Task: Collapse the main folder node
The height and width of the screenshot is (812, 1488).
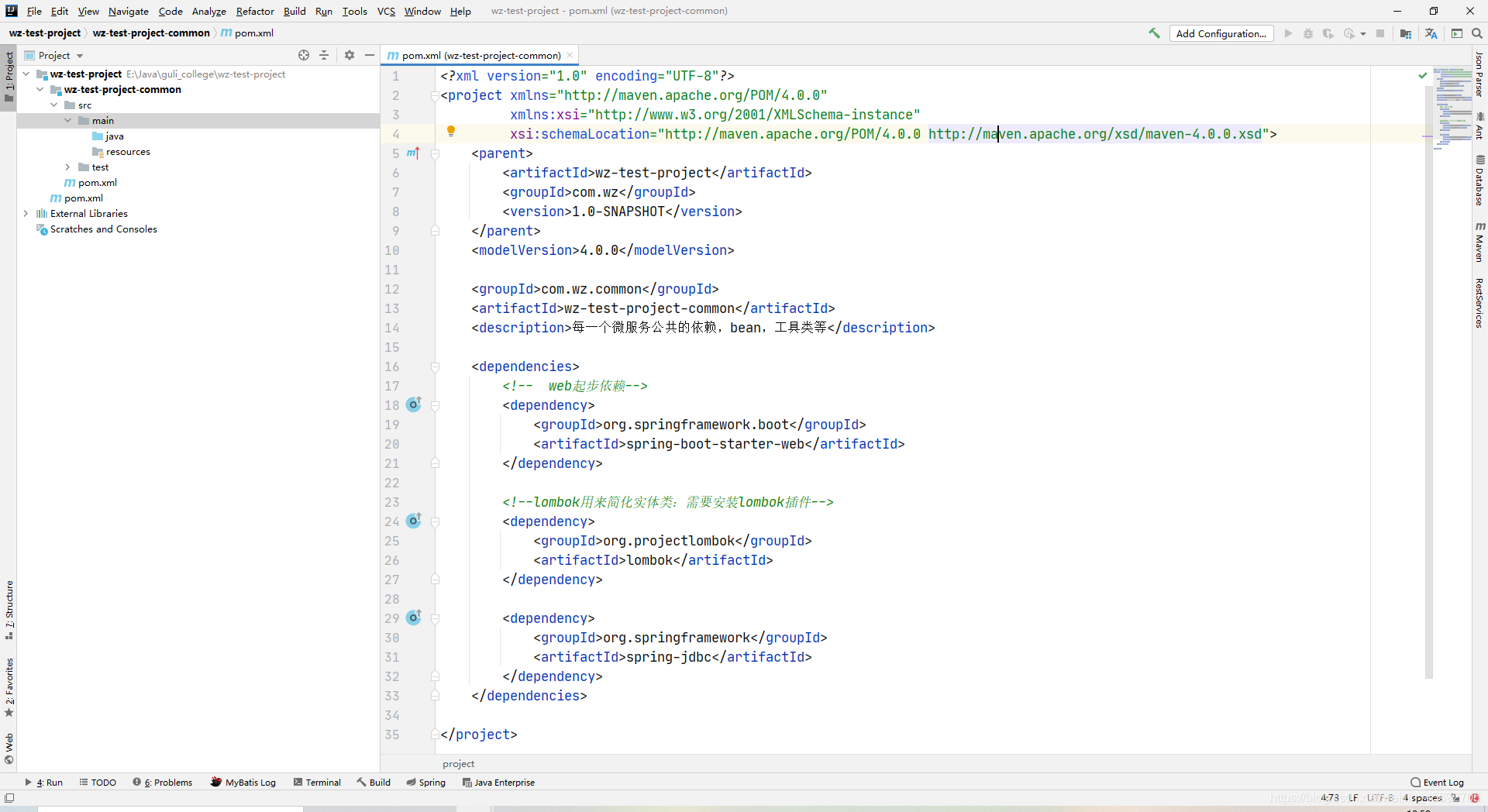Action: click(x=68, y=120)
